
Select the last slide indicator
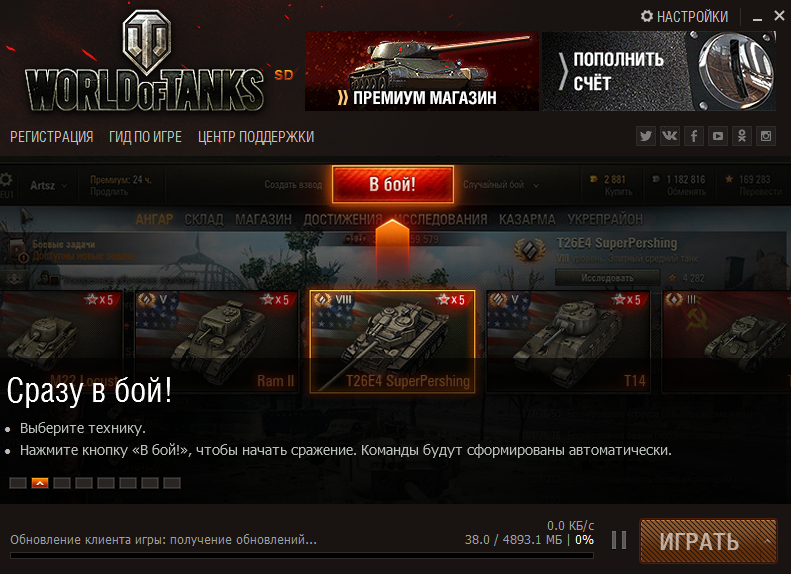(172, 483)
